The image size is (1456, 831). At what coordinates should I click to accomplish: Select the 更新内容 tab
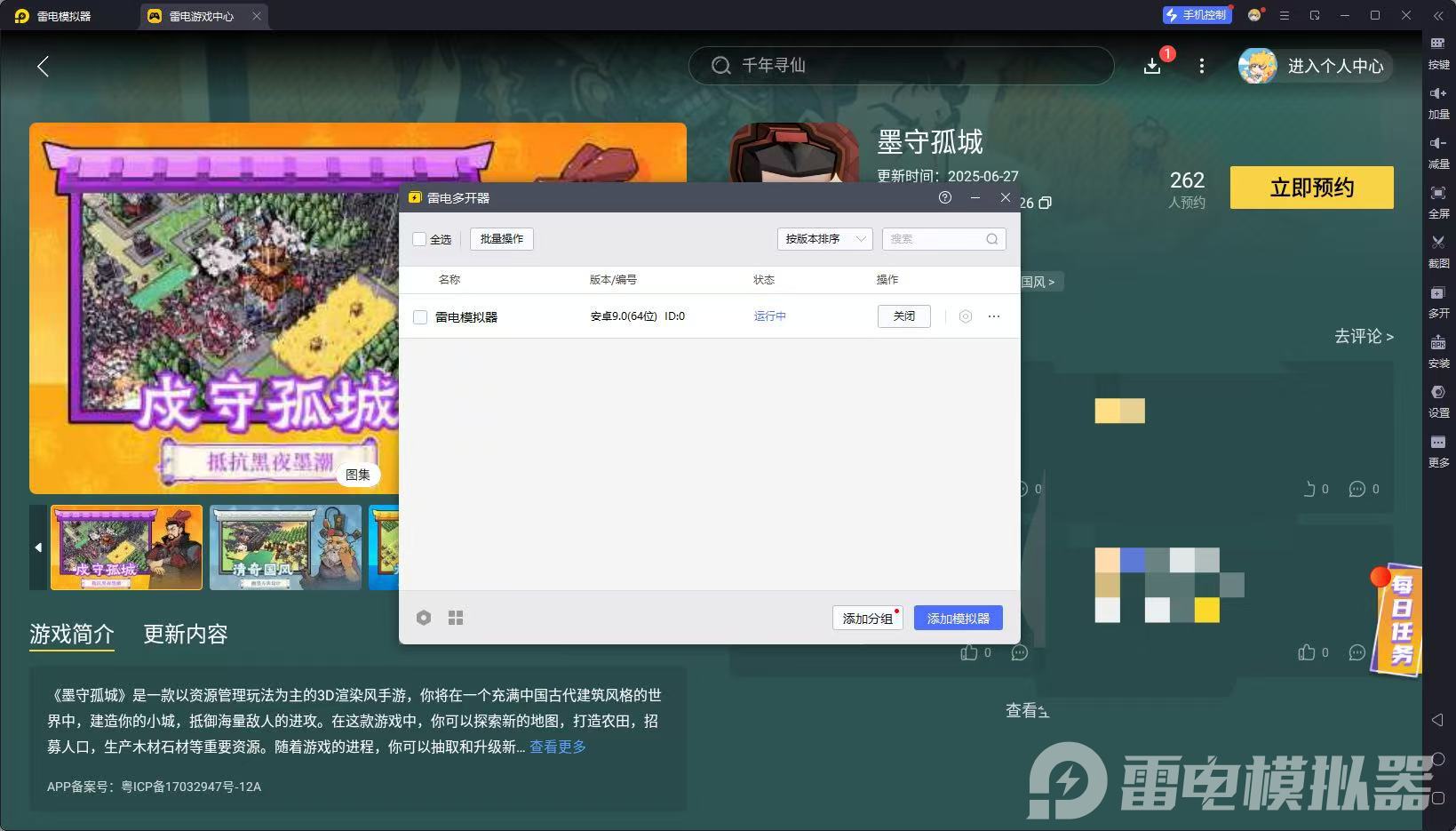click(x=186, y=634)
